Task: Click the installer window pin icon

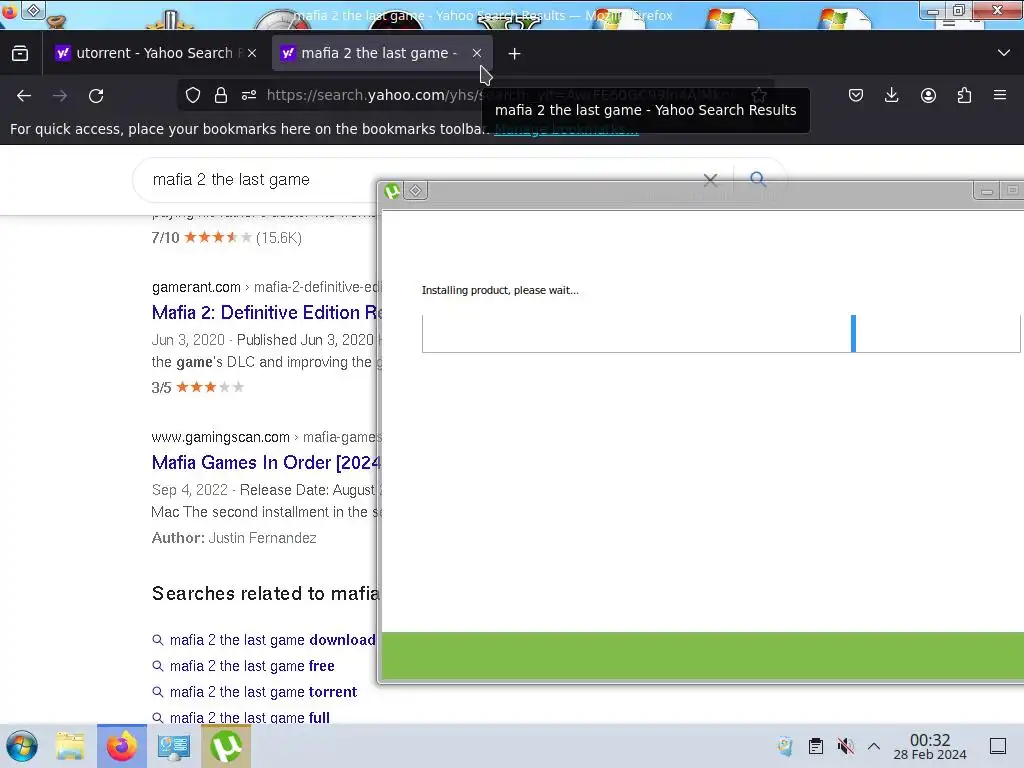Action: [x=415, y=191]
